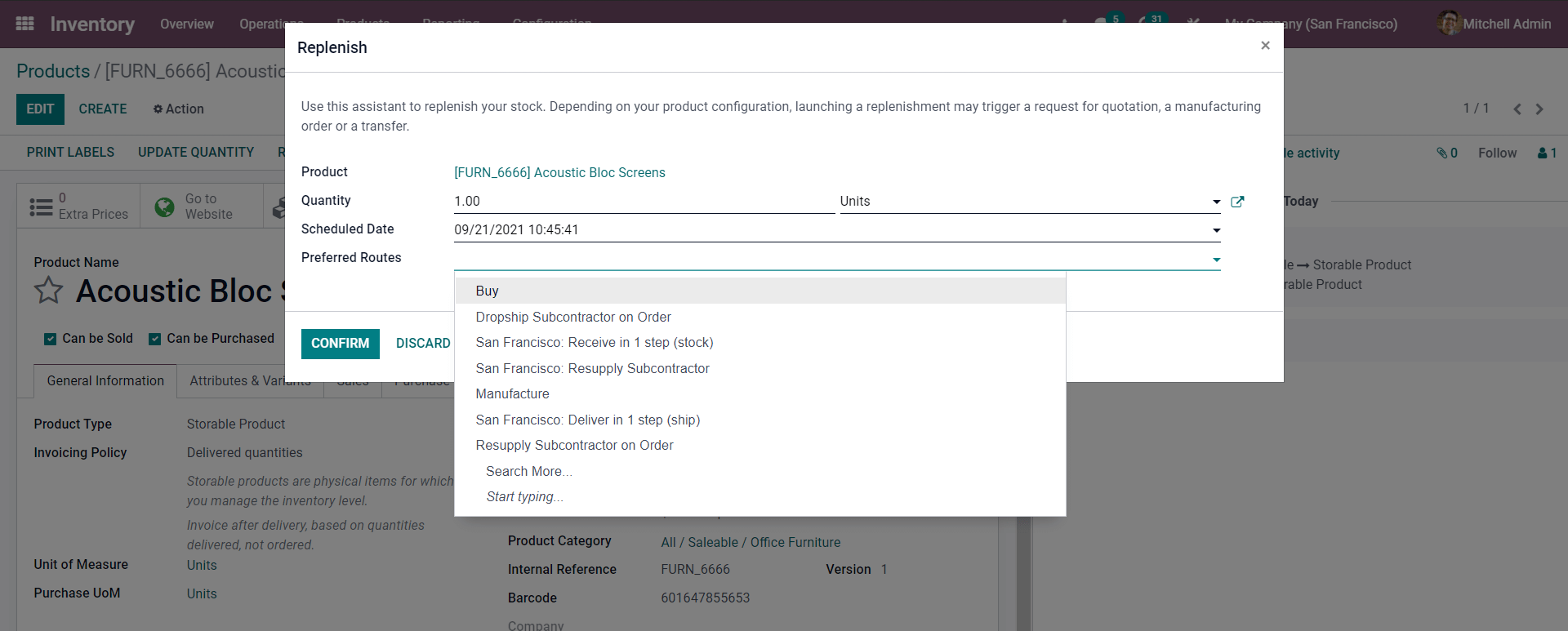Click DISCARD button in Replenish dialog

[x=423, y=344]
